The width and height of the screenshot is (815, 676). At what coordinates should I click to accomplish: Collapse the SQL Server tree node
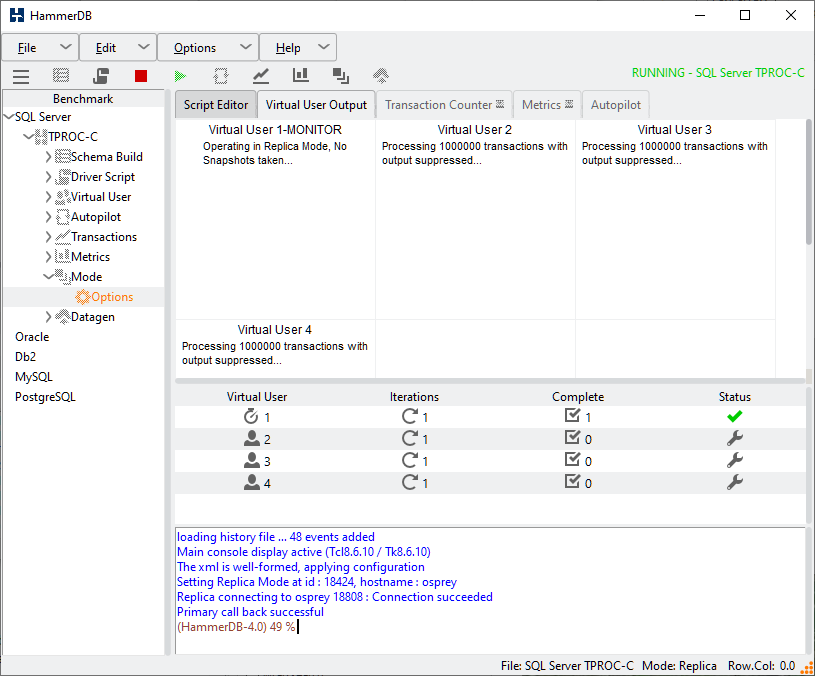(x=8, y=117)
